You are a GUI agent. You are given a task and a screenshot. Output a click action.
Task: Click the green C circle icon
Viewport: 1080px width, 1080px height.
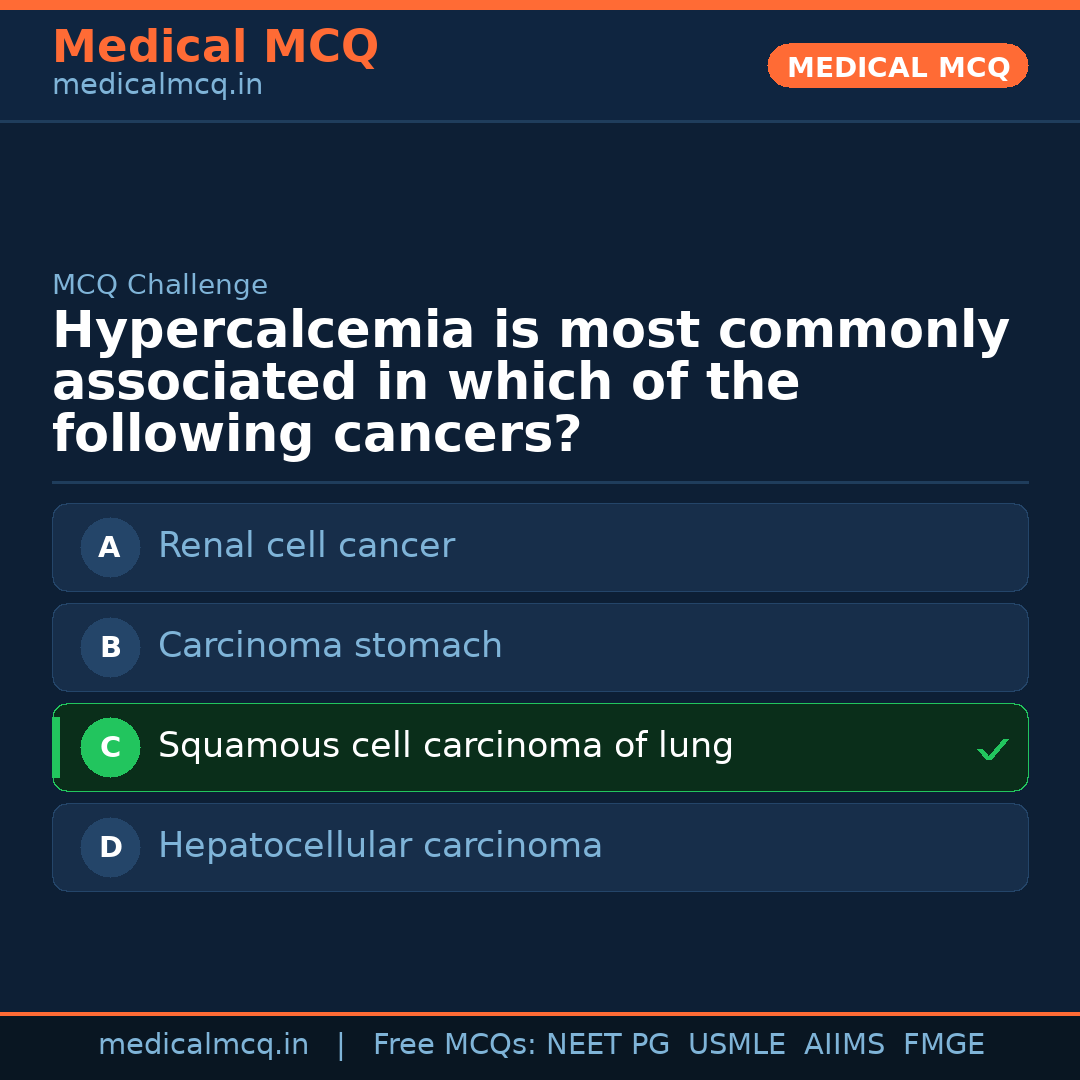(110, 747)
